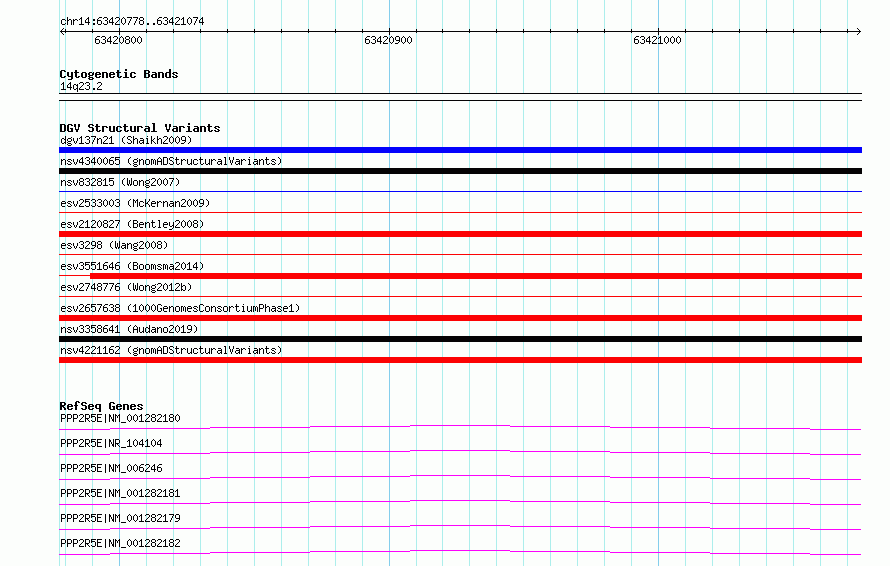Click the RefSeq Genes track heading

tap(101, 406)
